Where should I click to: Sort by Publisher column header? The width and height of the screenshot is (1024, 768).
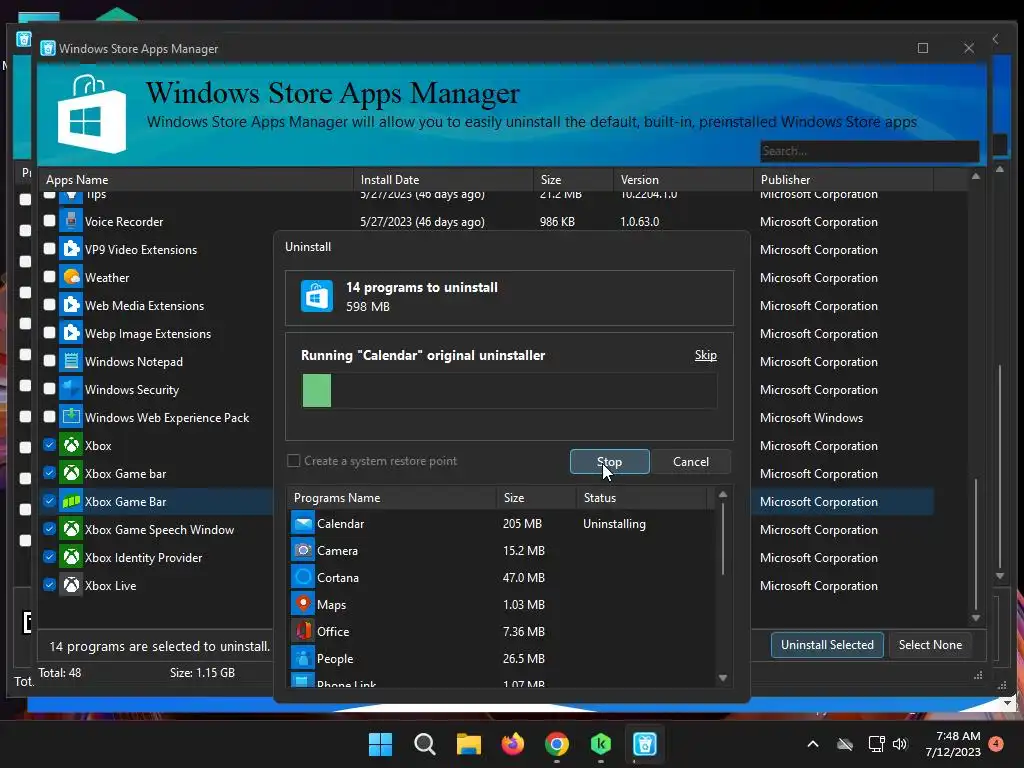click(x=844, y=180)
